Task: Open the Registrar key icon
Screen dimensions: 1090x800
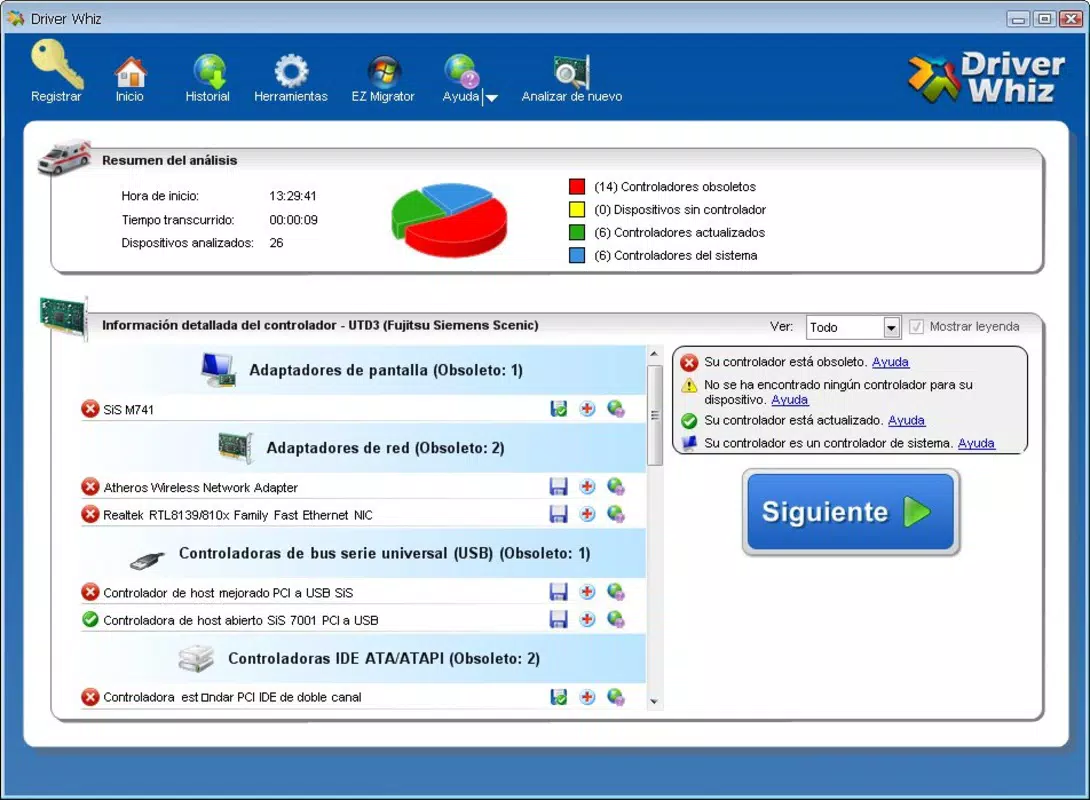Action: [x=56, y=72]
